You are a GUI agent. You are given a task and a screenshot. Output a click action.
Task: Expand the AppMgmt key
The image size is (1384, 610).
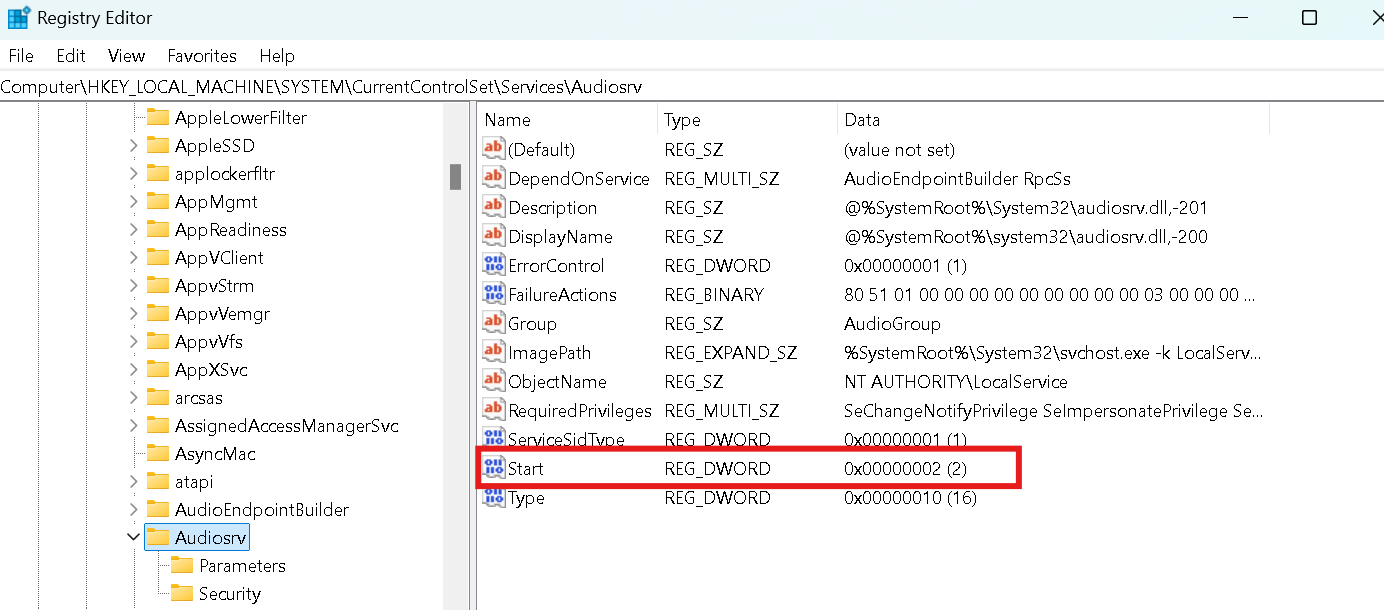tap(133, 201)
